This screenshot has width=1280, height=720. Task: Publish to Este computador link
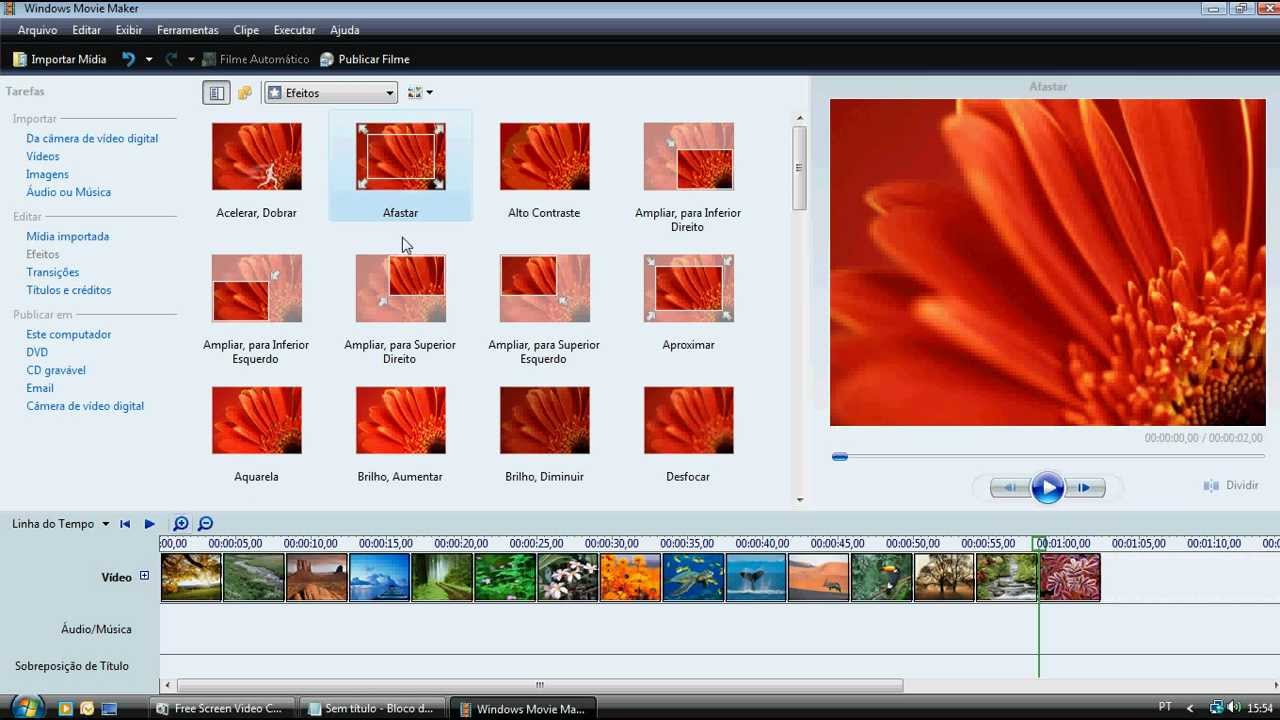coord(69,335)
